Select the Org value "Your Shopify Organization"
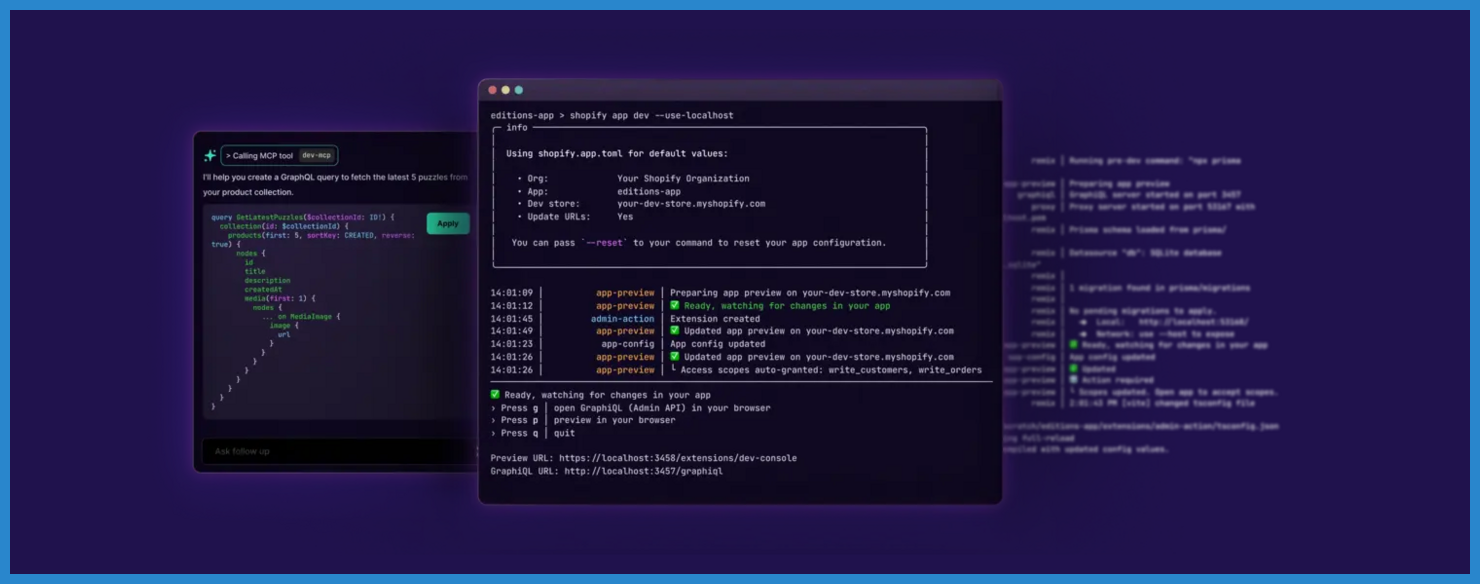 [683, 179]
